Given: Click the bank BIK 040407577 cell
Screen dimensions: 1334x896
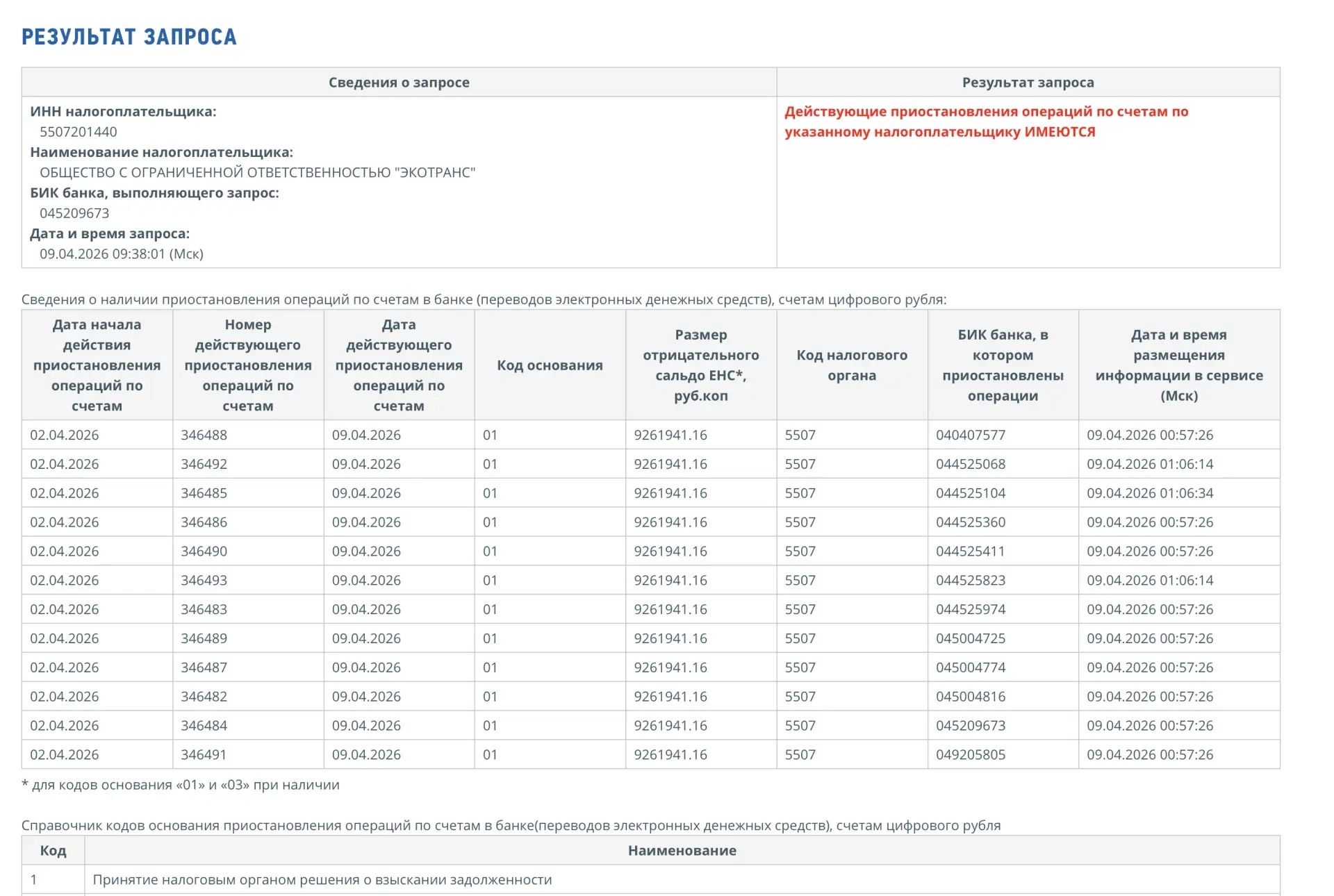Looking at the screenshot, I should coord(970,435).
